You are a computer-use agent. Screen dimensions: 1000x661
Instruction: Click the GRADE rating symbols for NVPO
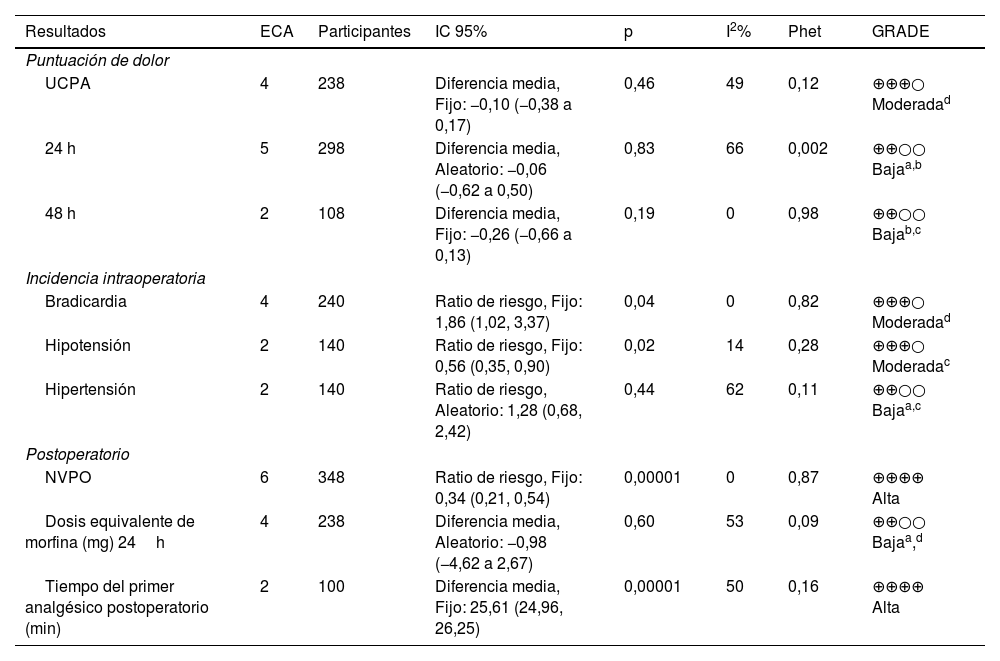[898, 478]
